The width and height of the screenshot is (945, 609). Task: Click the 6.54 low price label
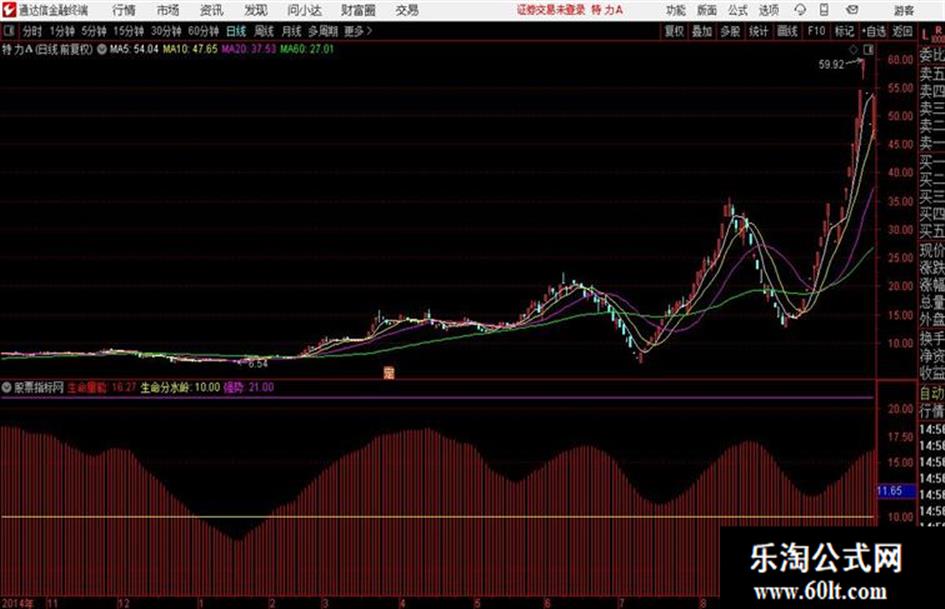(257, 364)
